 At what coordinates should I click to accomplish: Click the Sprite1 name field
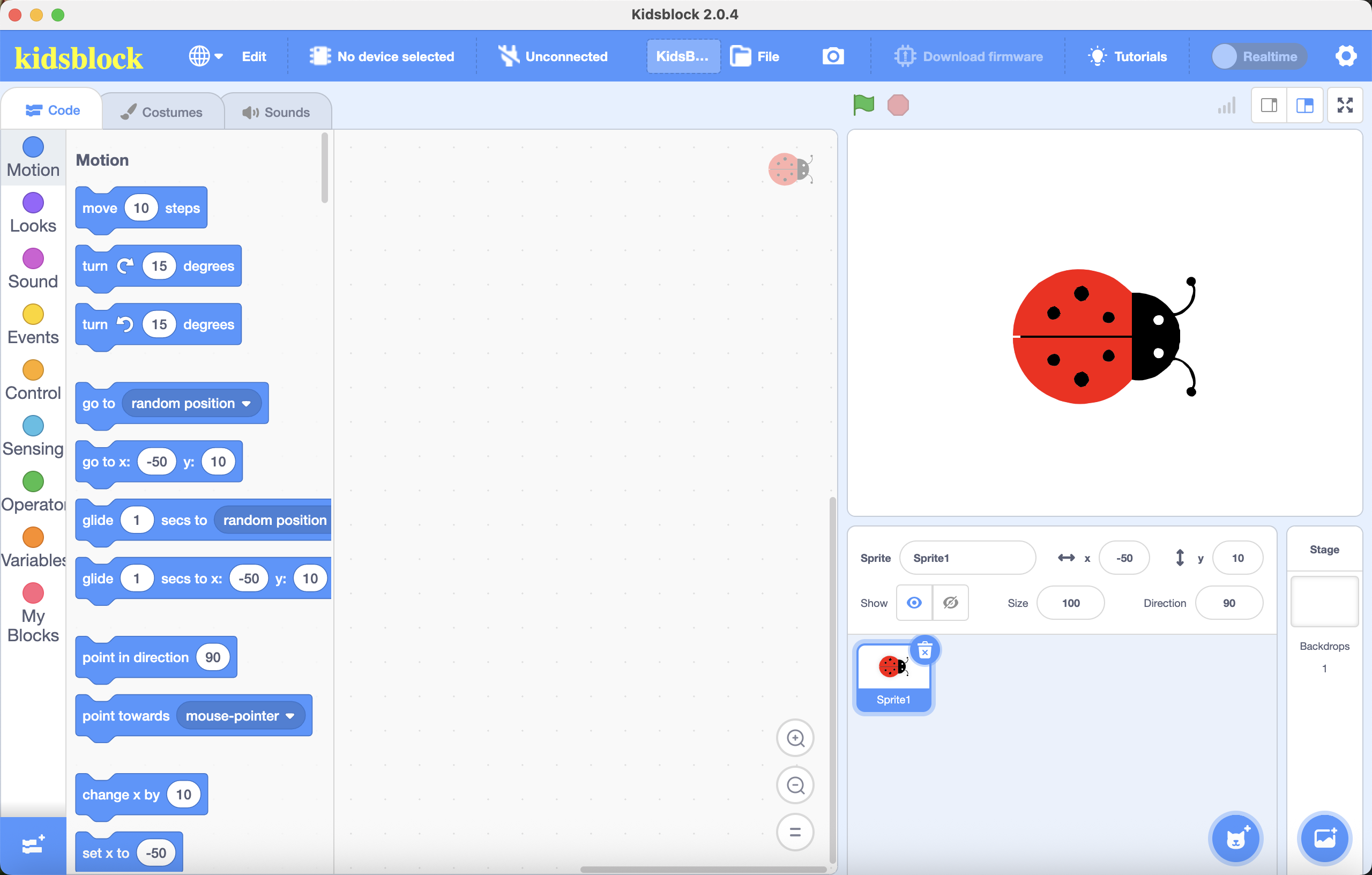coord(967,558)
